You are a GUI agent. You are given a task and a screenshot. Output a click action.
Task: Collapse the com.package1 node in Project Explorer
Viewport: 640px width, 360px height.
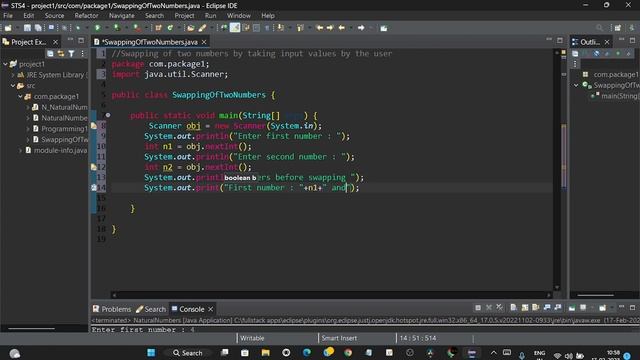tap(20, 96)
